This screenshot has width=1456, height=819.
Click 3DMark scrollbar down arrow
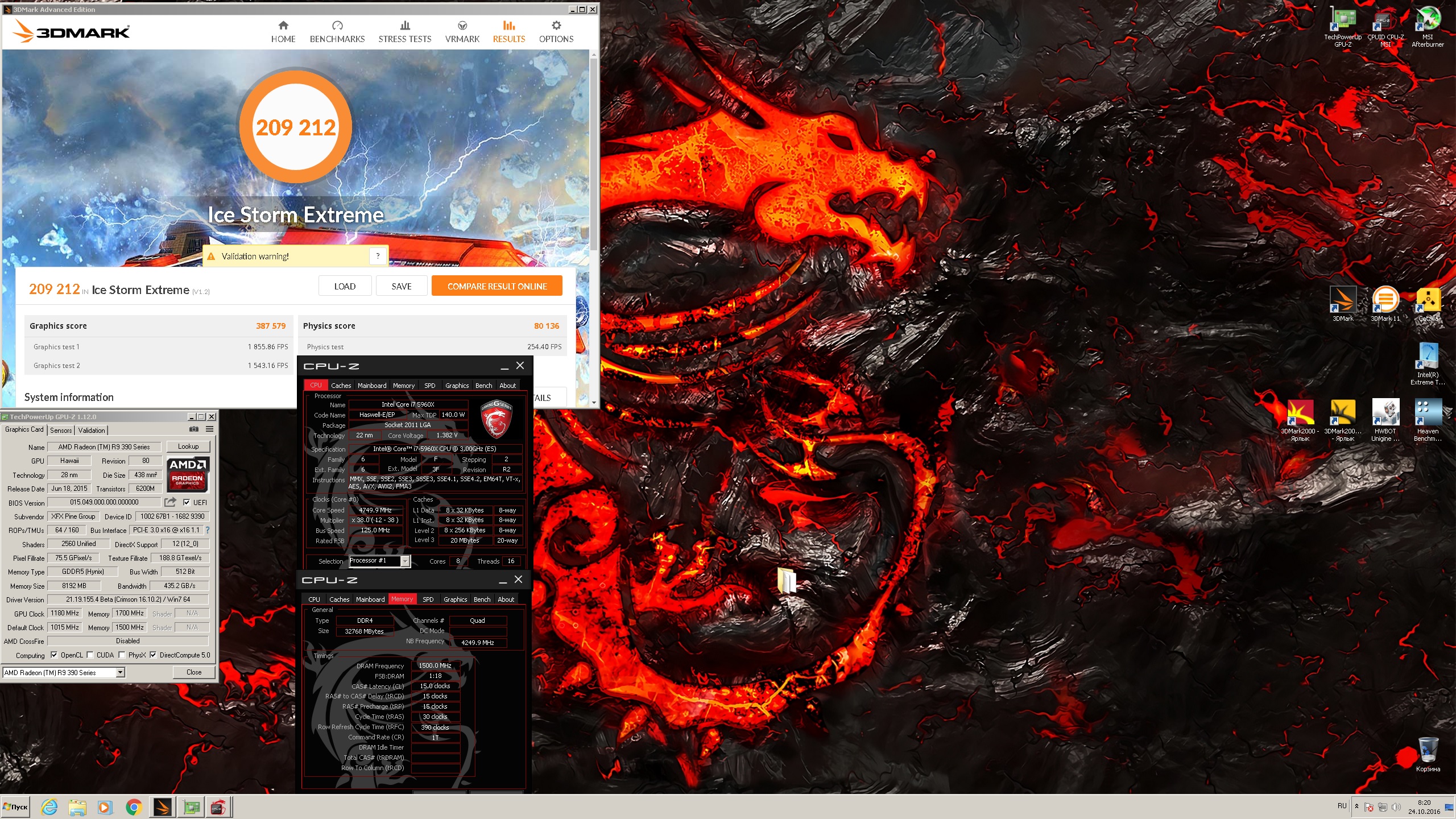(x=594, y=402)
